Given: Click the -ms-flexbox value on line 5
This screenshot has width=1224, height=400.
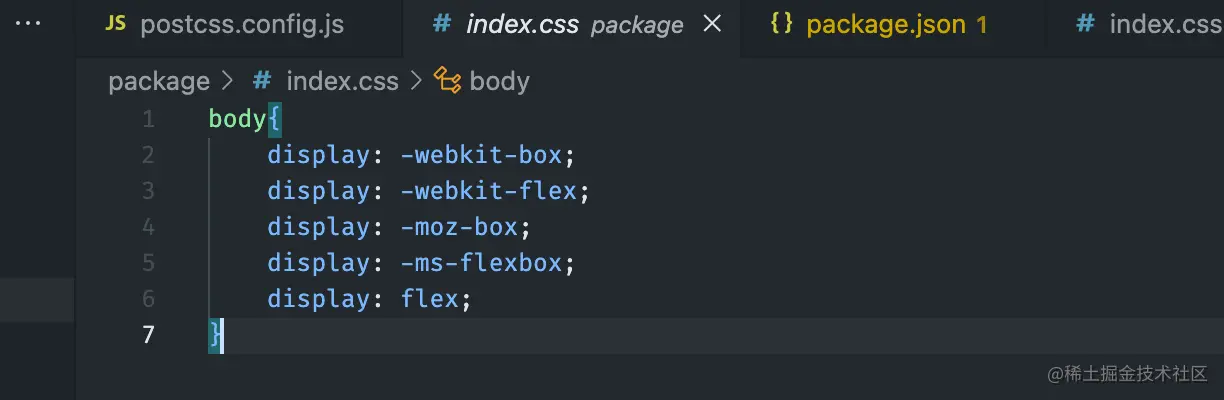Looking at the screenshot, I should [483, 263].
